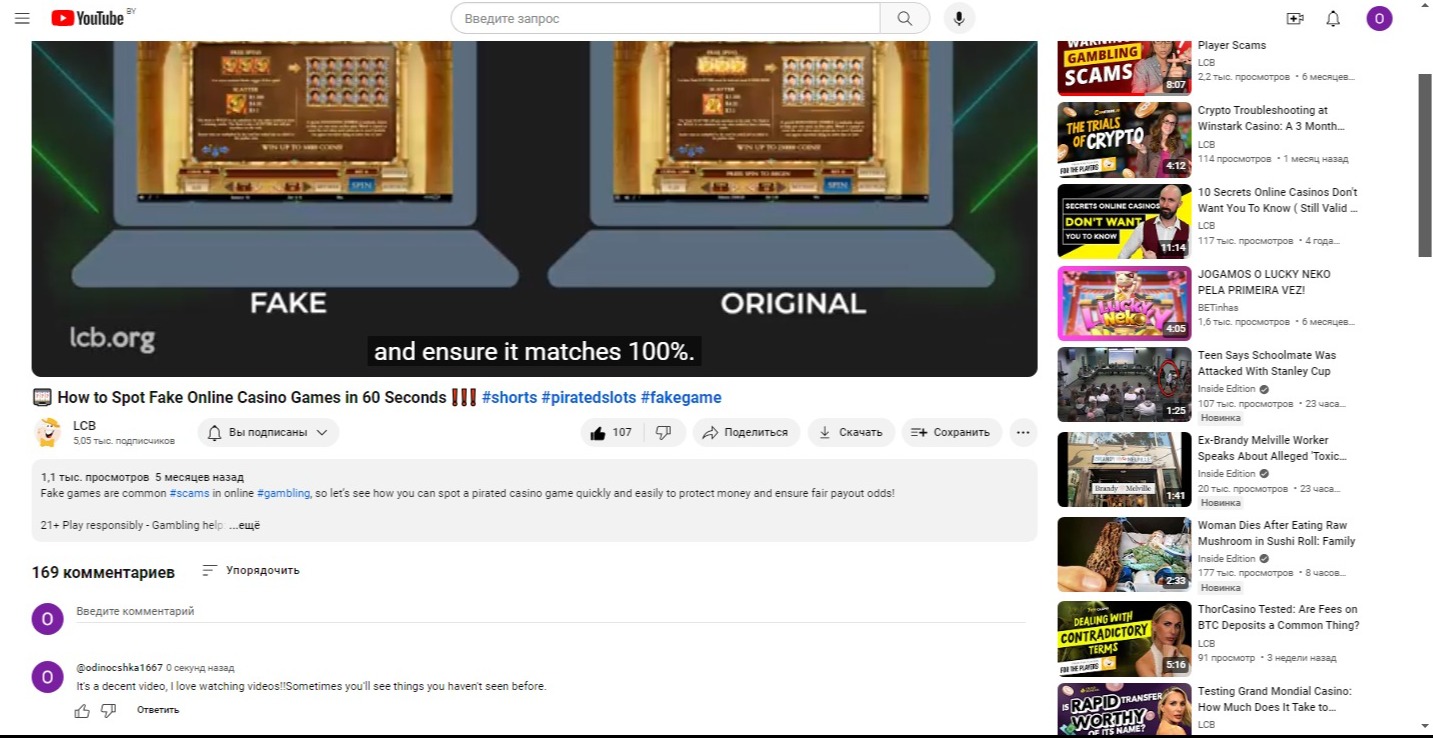This screenshot has width=1433, height=738.
Task: Open Упорядочить comment sort menu
Action: click(x=251, y=570)
